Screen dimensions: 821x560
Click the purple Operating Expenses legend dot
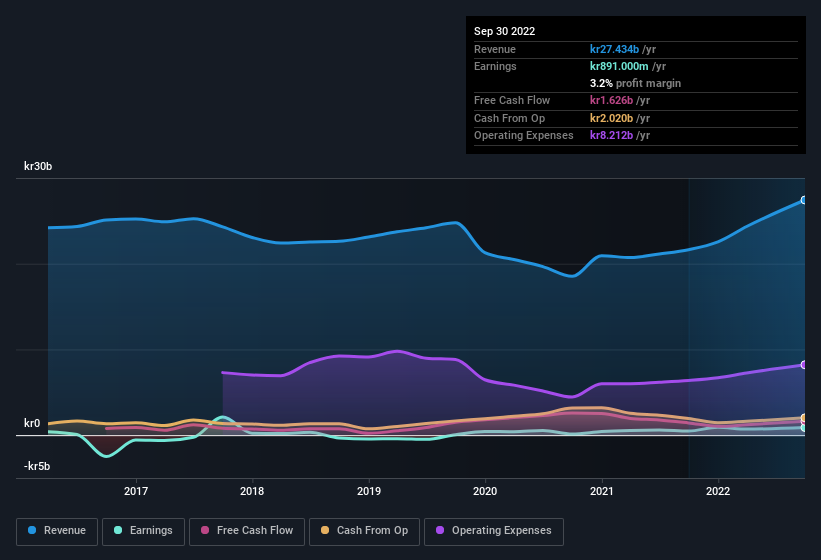pyautogui.click(x=440, y=530)
